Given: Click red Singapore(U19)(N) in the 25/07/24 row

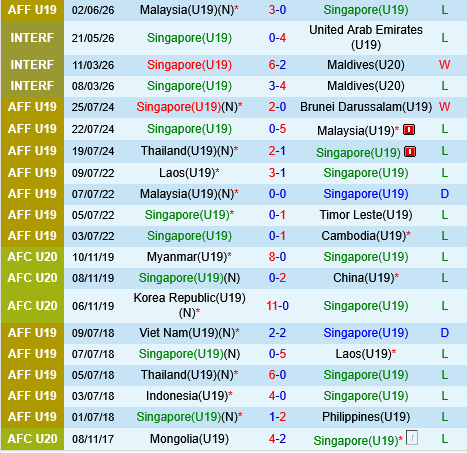Looking at the screenshot, I should click(187, 107).
